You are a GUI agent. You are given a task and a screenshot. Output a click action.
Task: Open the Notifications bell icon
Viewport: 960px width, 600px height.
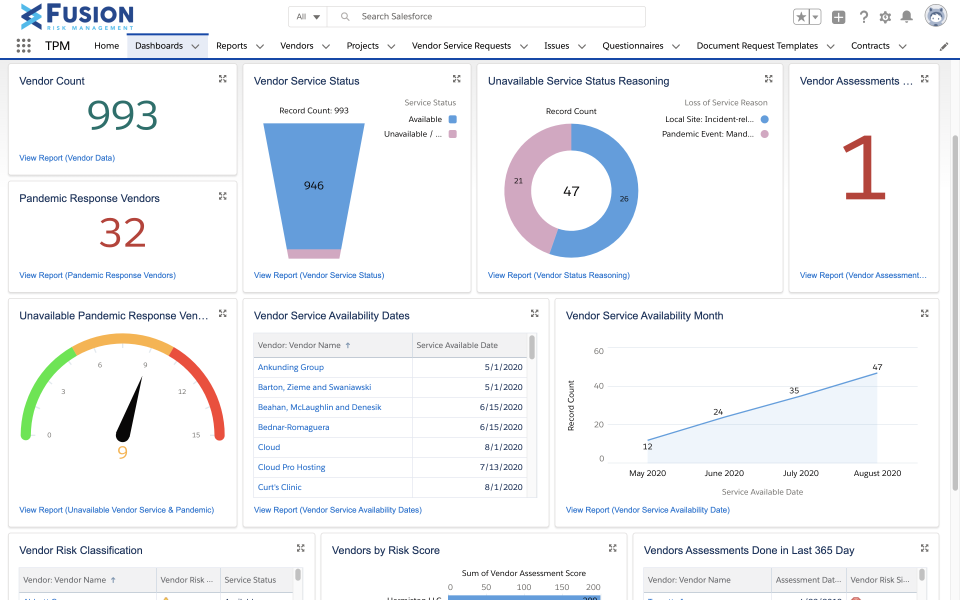908,17
